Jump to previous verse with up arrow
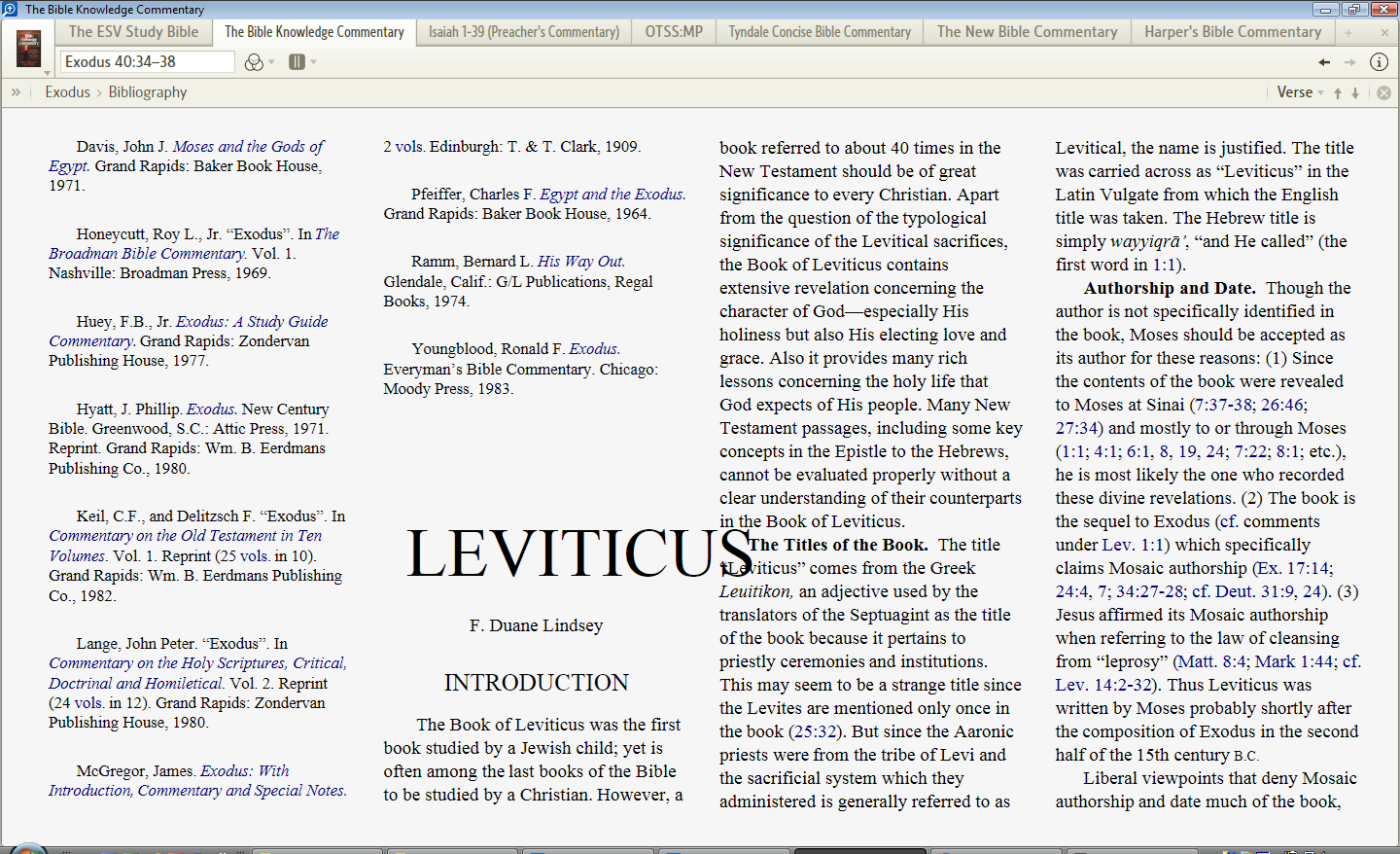 tap(1338, 93)
